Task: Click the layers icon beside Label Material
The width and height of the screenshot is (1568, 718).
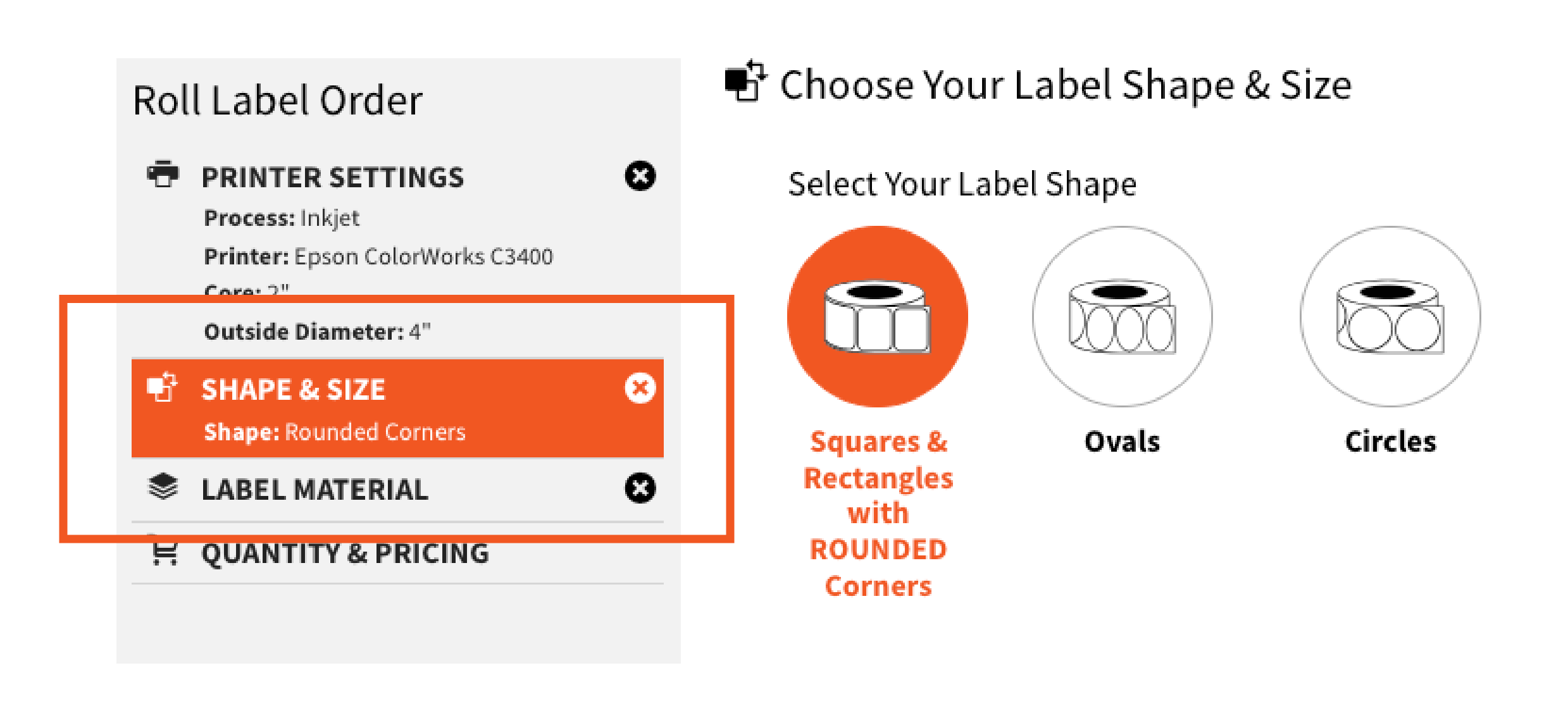Action: pyautogui.click(x=163, y=487)
